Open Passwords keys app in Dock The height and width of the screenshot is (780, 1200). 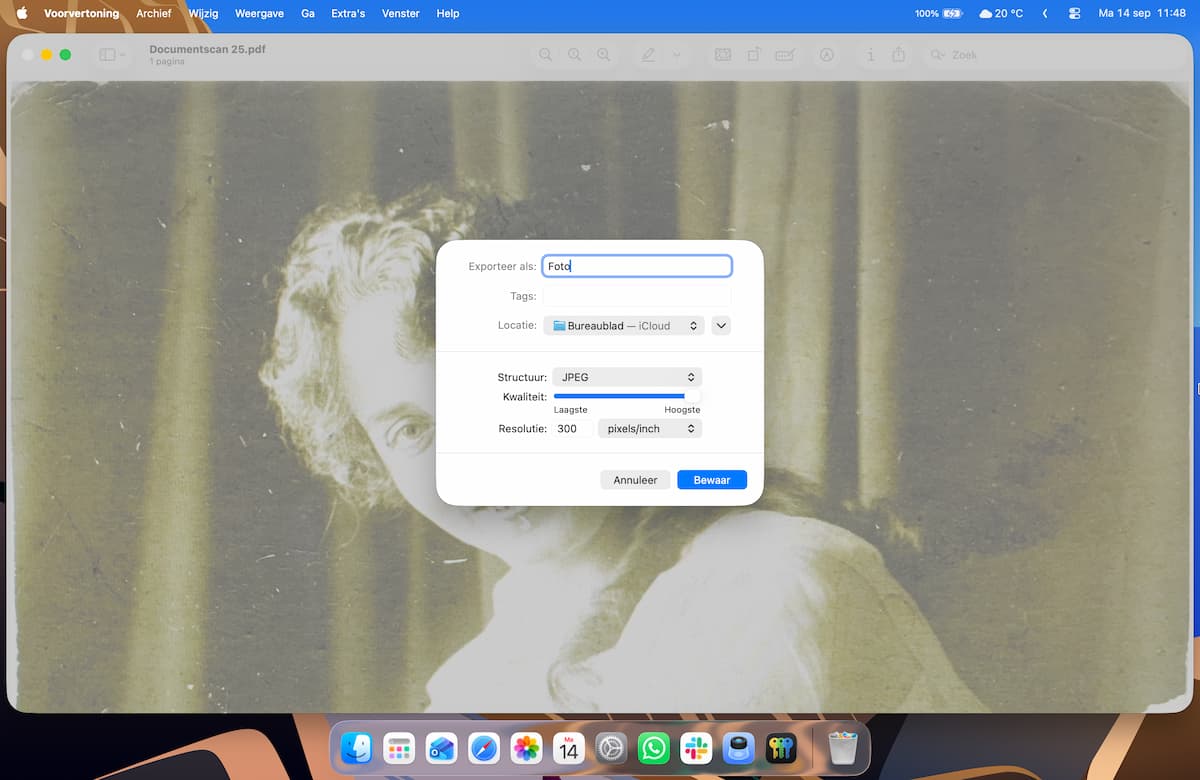[x=781, y=748]
